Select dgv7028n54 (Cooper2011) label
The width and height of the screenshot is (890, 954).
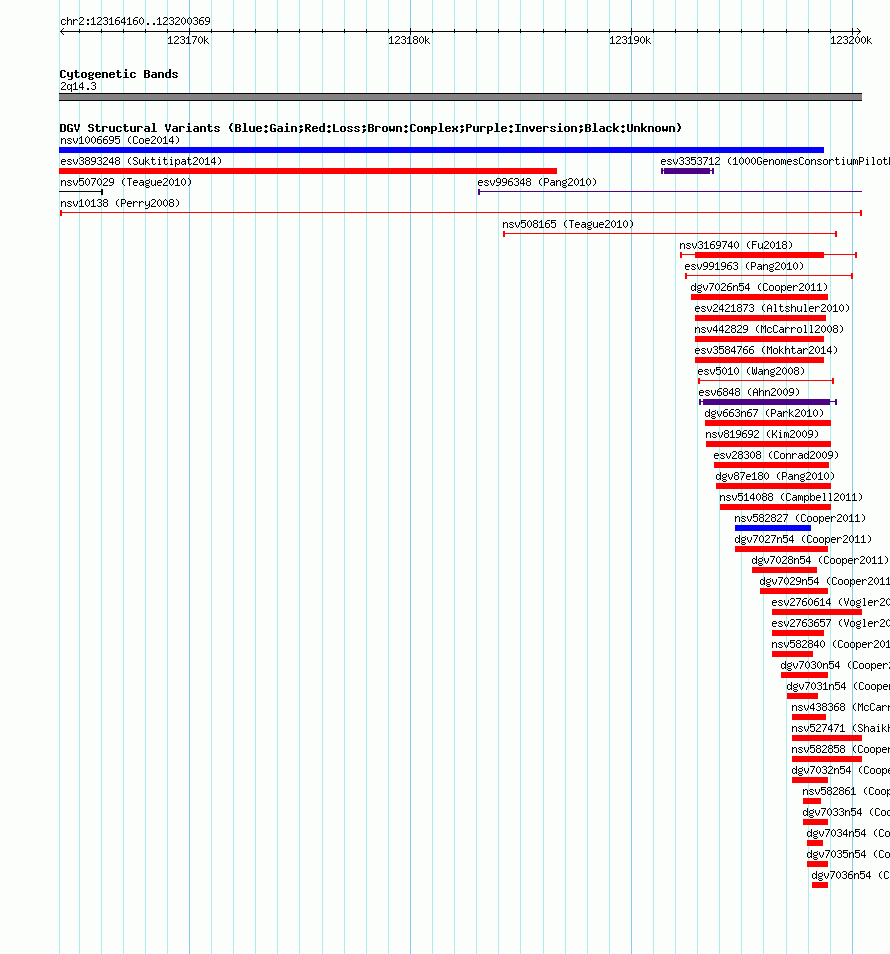pyautogui.click(x=820, y=560)
